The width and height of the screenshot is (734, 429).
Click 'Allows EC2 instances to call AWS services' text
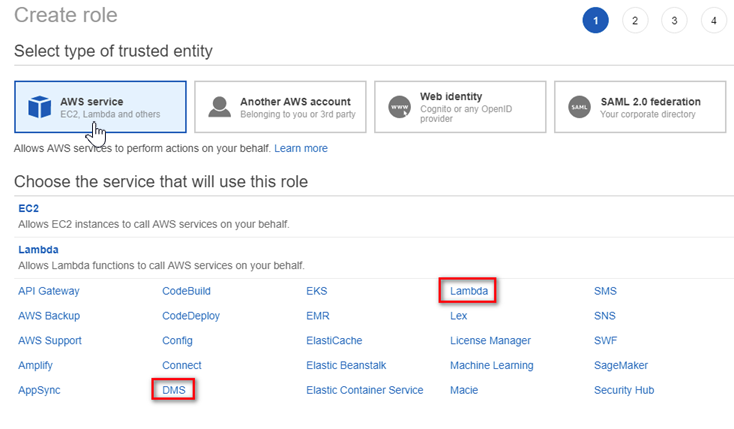point(154,224)
